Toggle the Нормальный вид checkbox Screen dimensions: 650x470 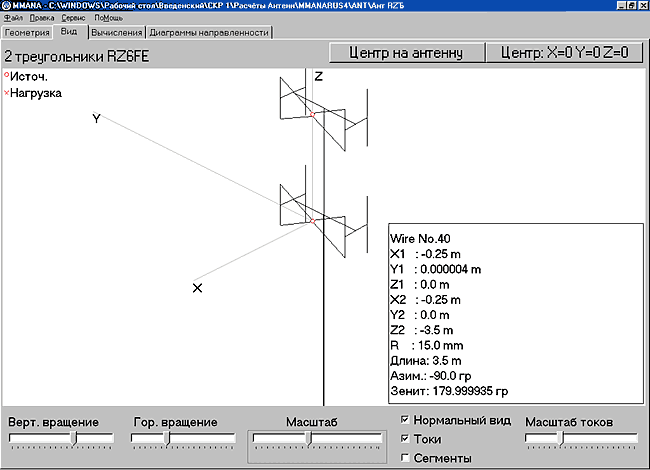[404, 420]
